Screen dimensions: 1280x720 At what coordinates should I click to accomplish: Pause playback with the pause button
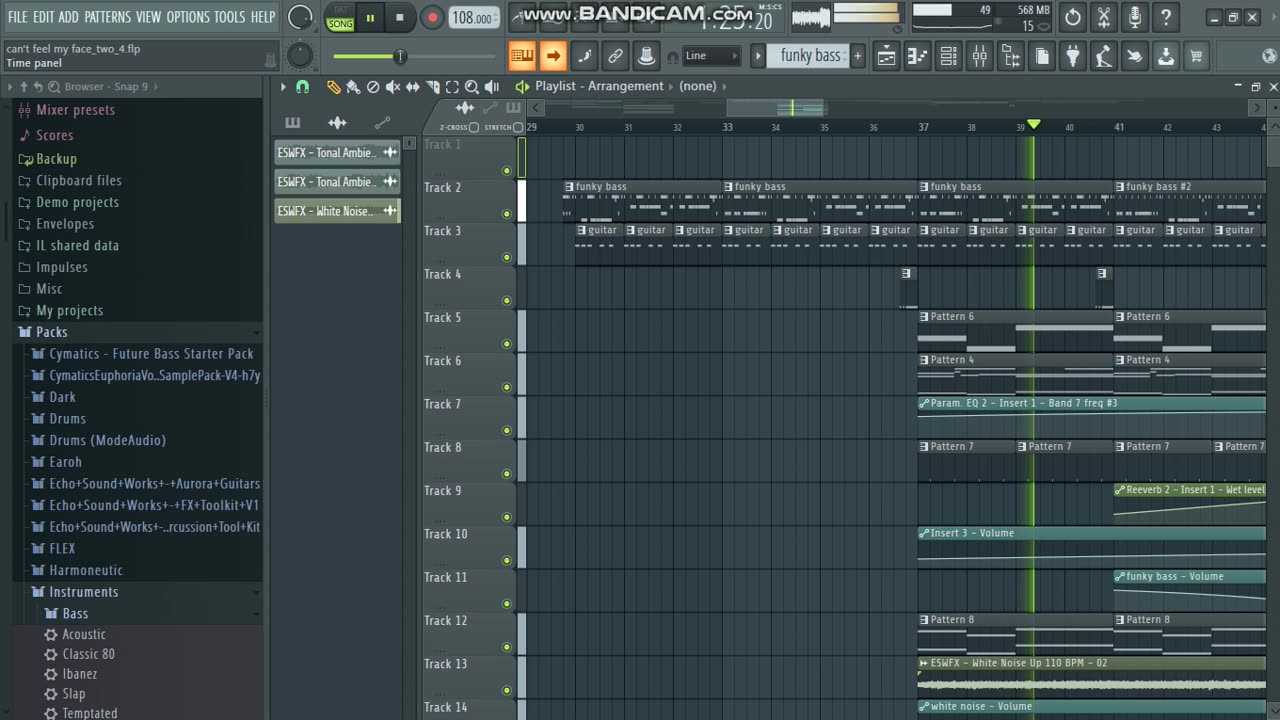tap(370, 17)
